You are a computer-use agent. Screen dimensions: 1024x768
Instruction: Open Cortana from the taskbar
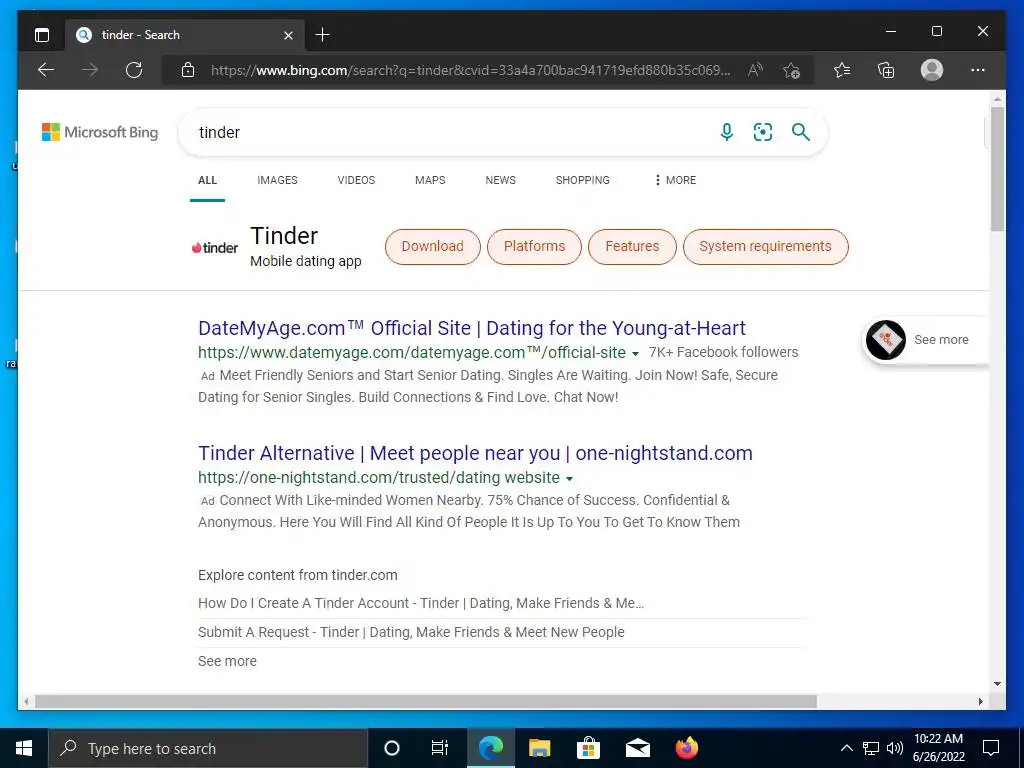(x=391, y=748)
